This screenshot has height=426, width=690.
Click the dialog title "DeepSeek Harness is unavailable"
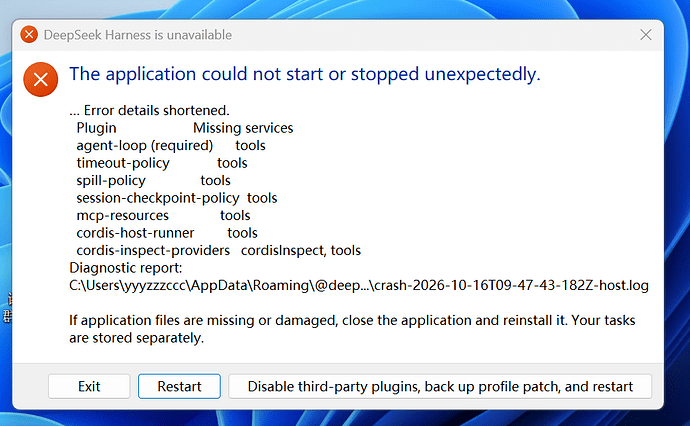pos(138,35)
